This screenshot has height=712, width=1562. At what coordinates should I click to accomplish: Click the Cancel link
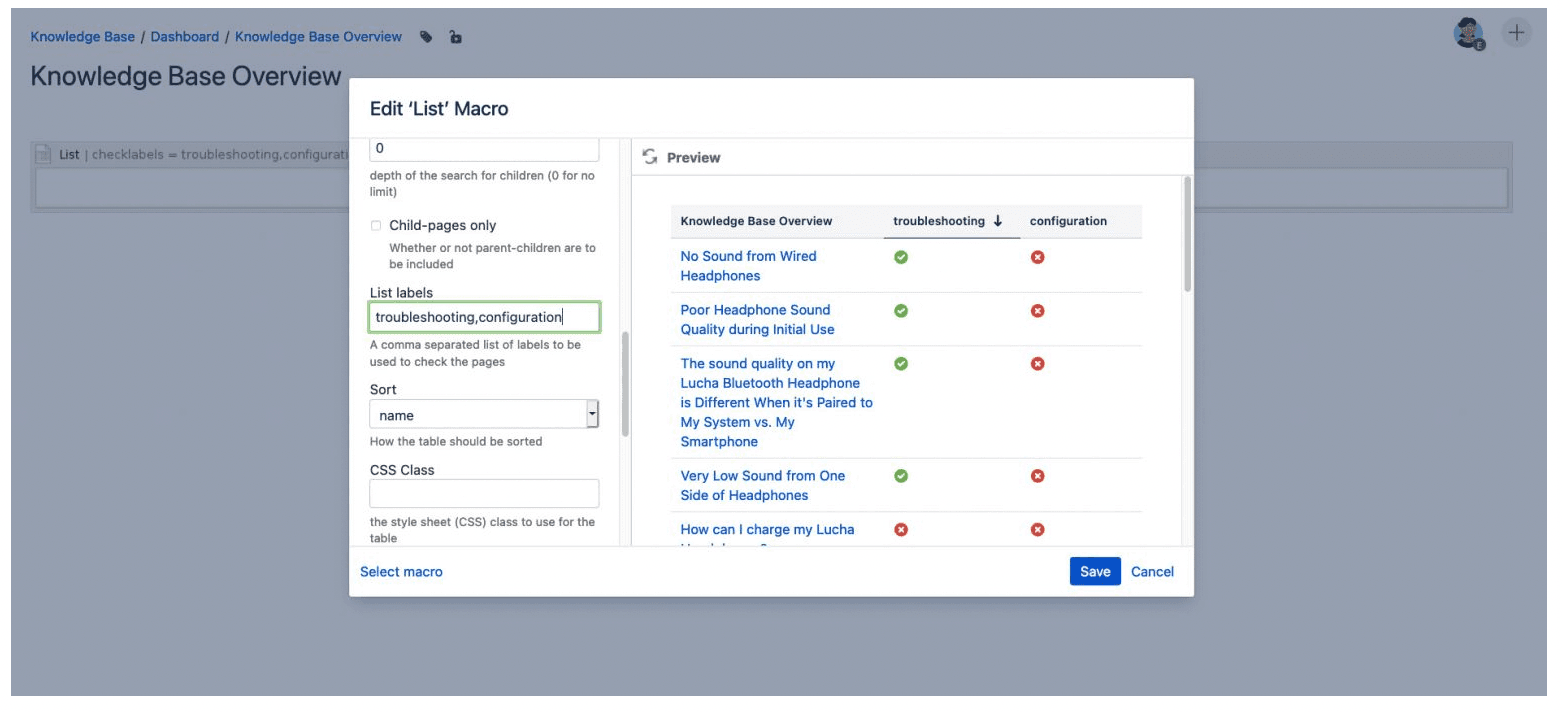tap(1152, 572)
